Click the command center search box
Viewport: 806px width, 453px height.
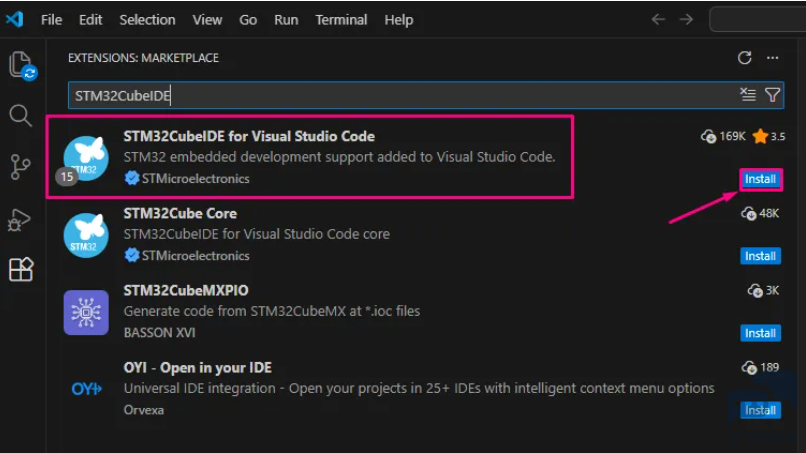click(758, 20)
